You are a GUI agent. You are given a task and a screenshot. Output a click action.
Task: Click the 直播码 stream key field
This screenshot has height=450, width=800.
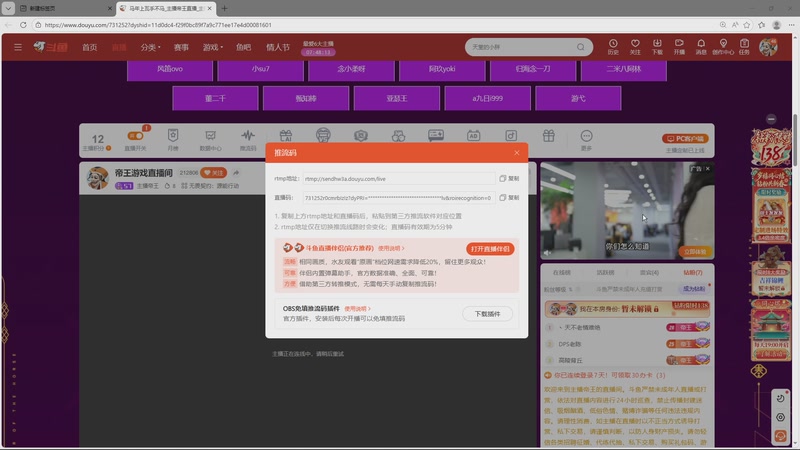pos(398,197)
